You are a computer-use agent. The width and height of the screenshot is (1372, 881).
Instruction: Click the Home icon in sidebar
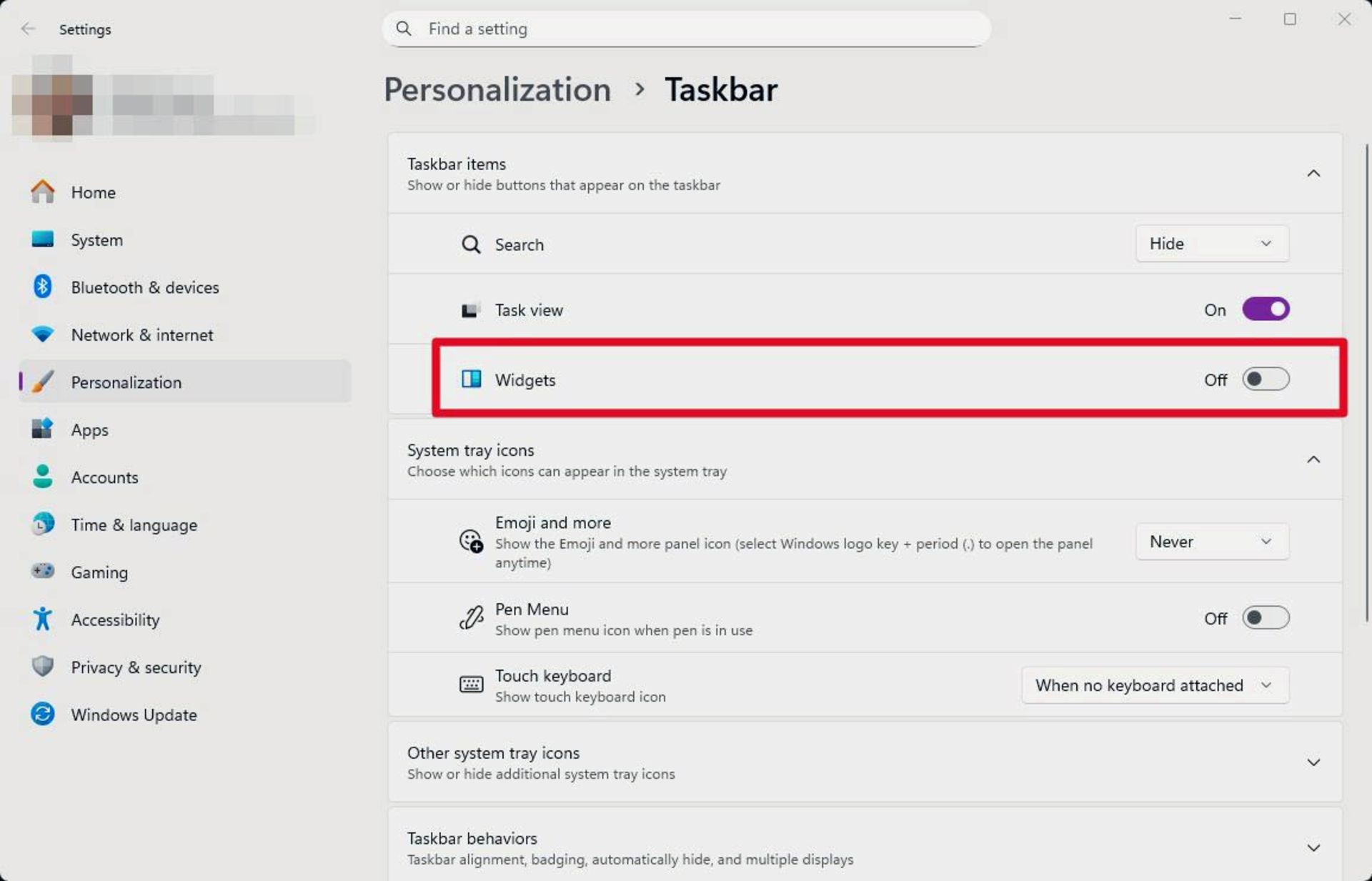click(x=43, y=192)
